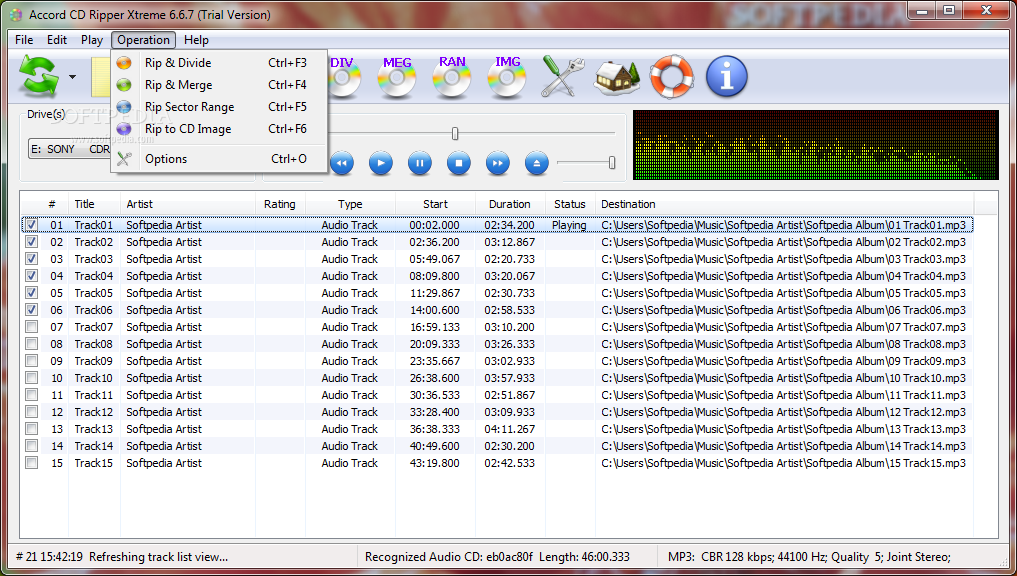
Task: Choose Rip & Merge menu entry
Action: tap(219, 85)
